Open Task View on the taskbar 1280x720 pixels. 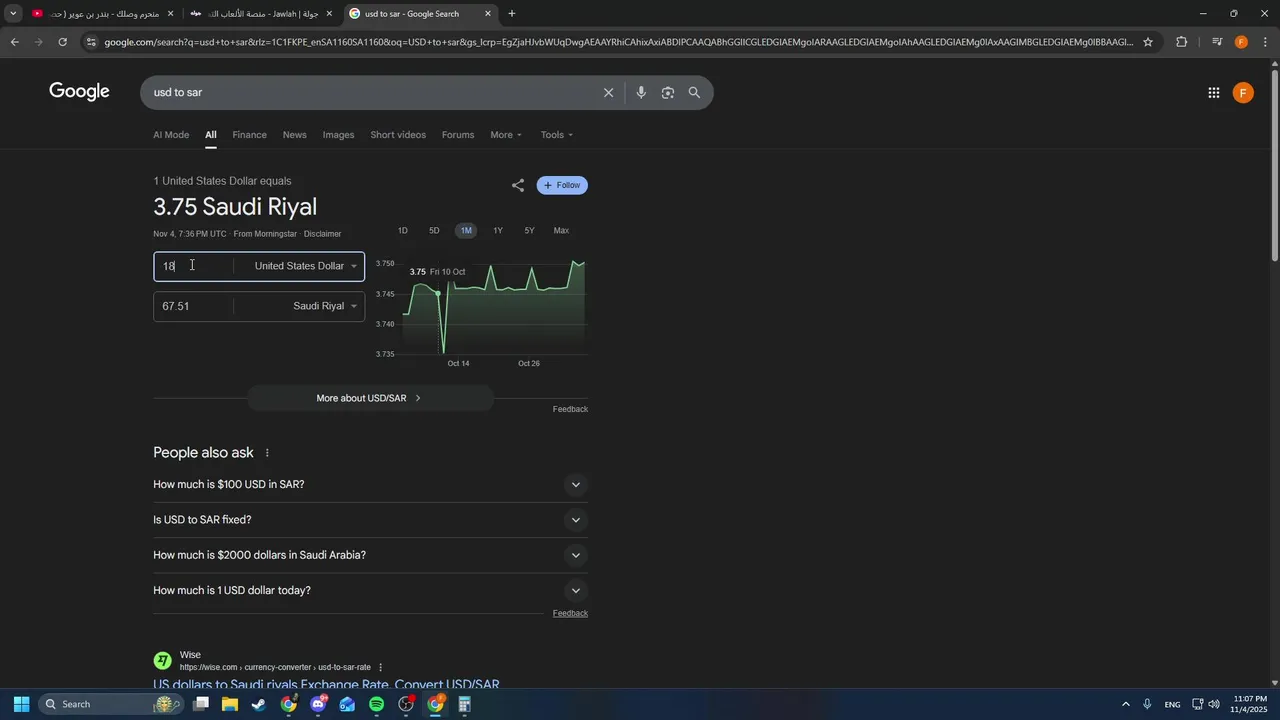[x=201, y=704]
